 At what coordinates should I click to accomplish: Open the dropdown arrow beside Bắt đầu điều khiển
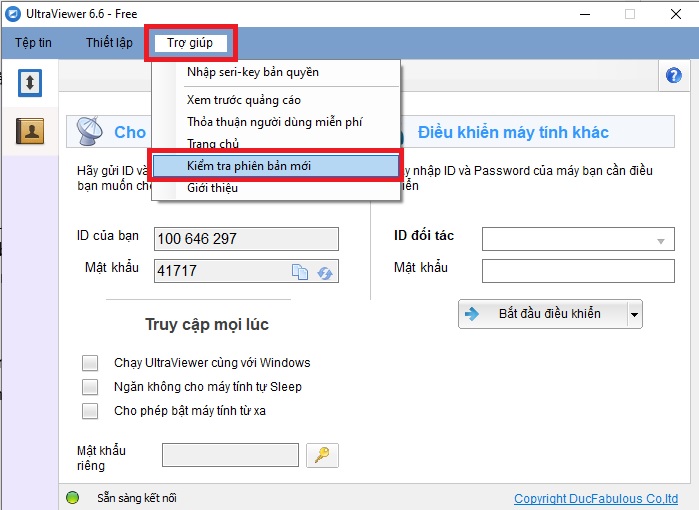coord(634,314)
